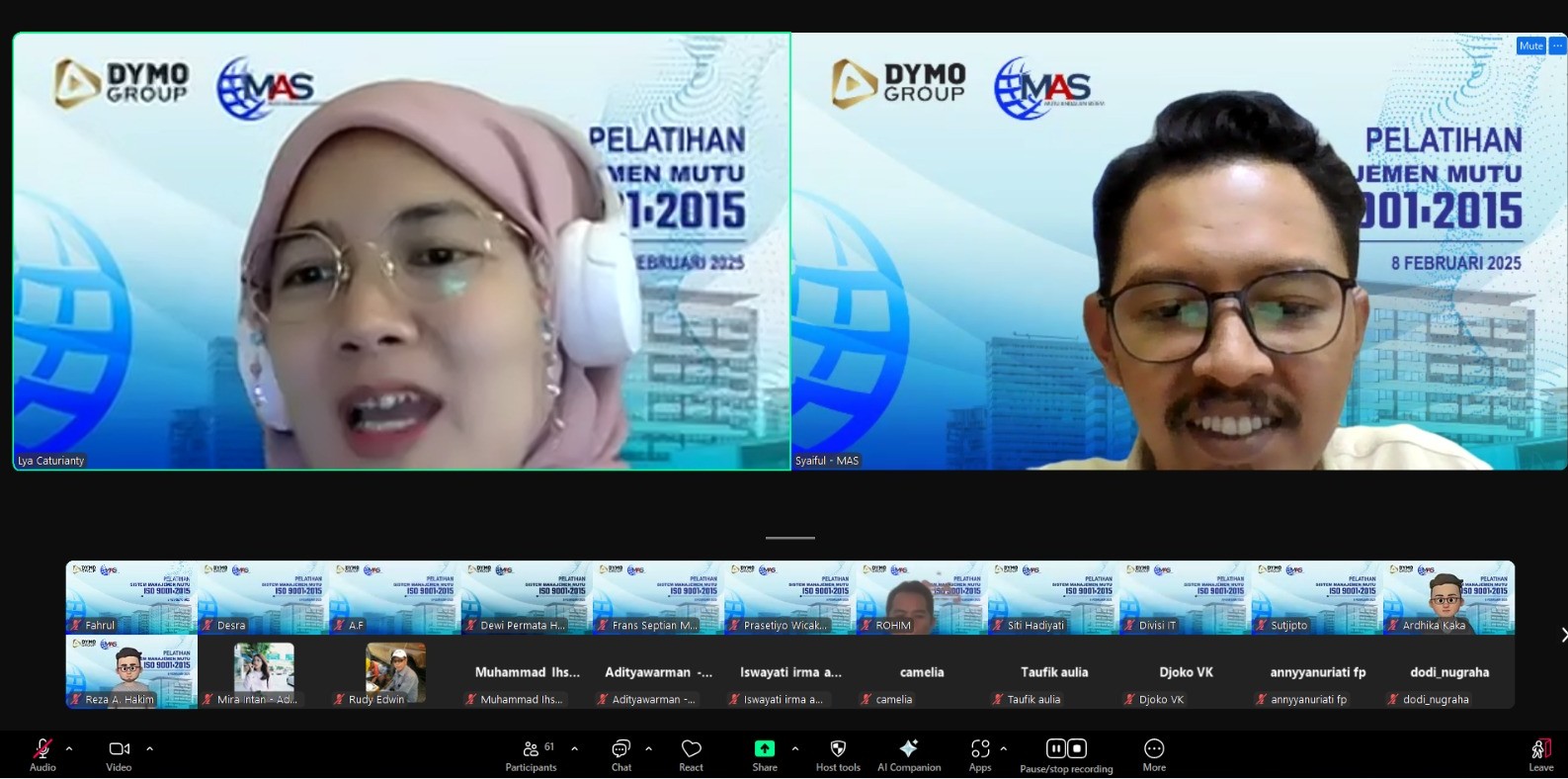Select Ardhika Kaka's avatar thumbnail
This screenshot has height=779, width=1568.
[1448, 597]
